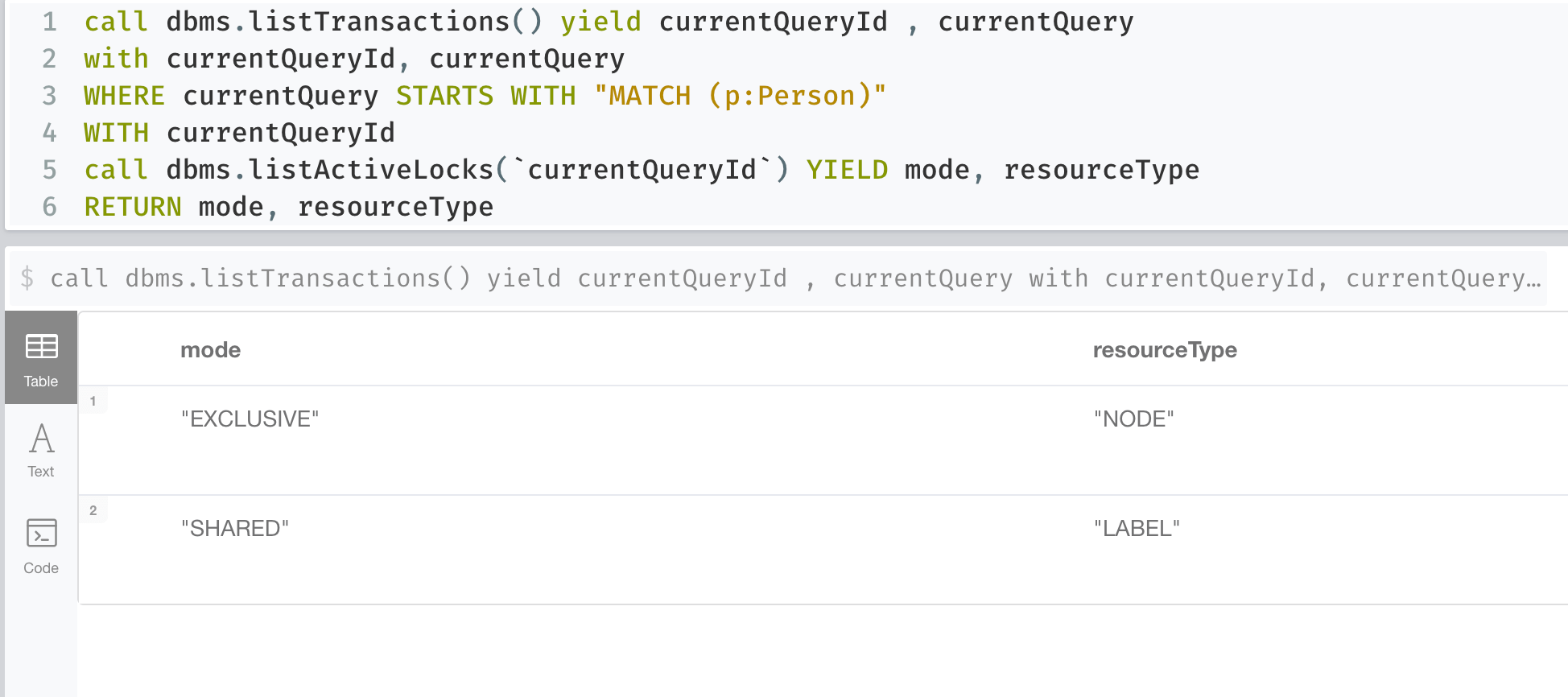Select the "NODE" resourceType cell
The image size is (1568, 697).
[x=1133, y=419]
